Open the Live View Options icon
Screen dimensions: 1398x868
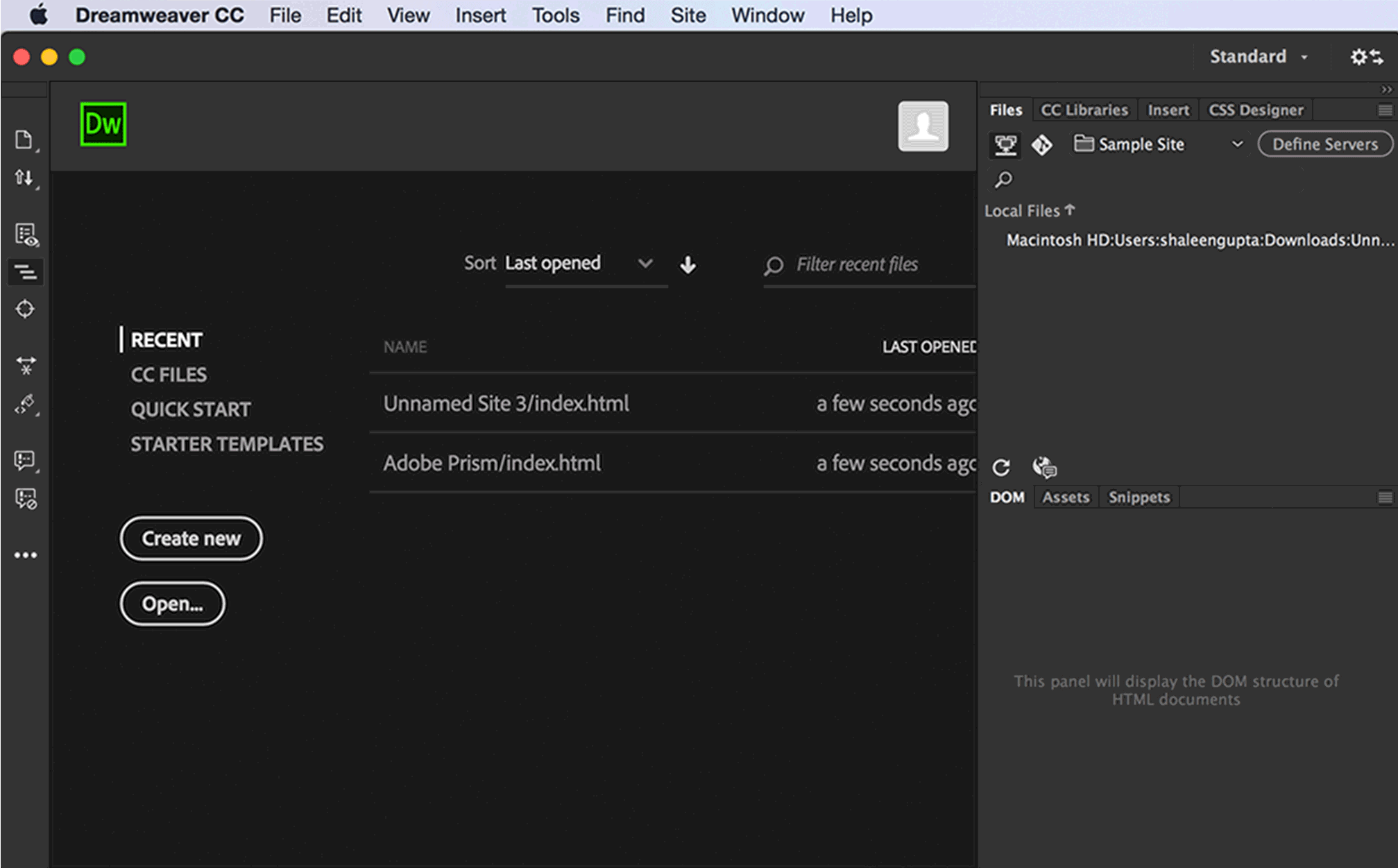[x=26, y=235]
